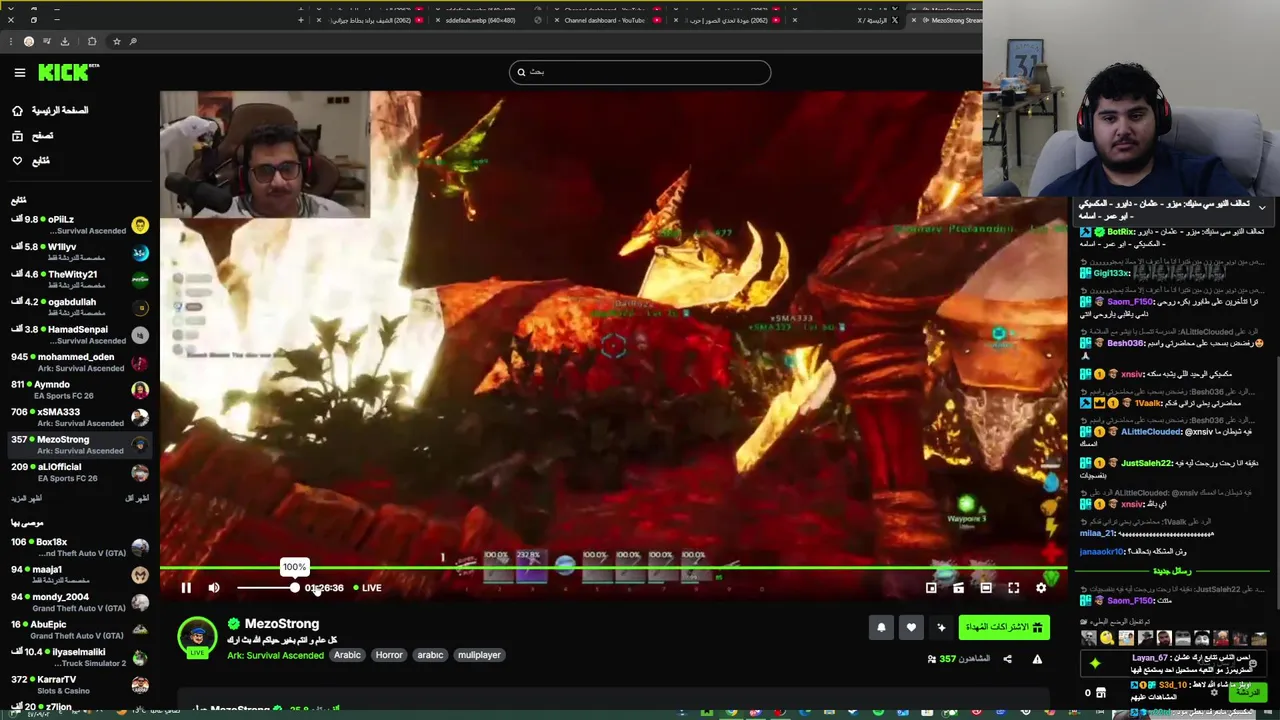The height and width of the screenshot is (720, 1280).
Task: Select mondy_2004 recommended channel
Action: (80, 602)
